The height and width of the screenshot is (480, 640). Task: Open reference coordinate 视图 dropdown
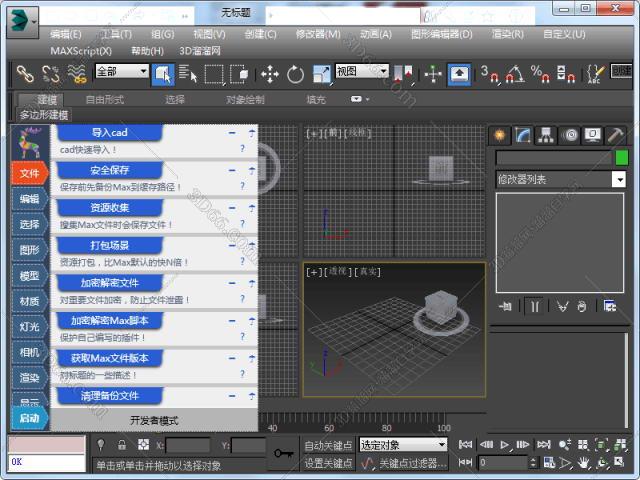tap(362, 71)
